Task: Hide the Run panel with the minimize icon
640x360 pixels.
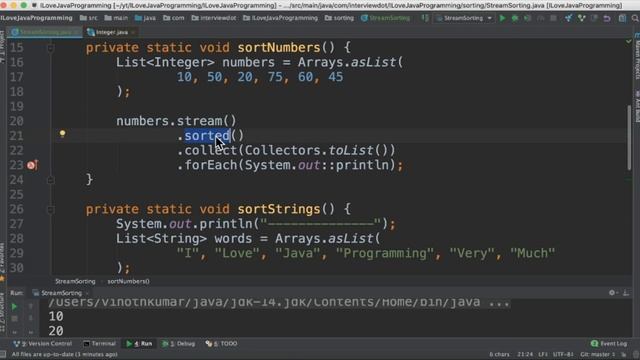Action: coord(626,292)
